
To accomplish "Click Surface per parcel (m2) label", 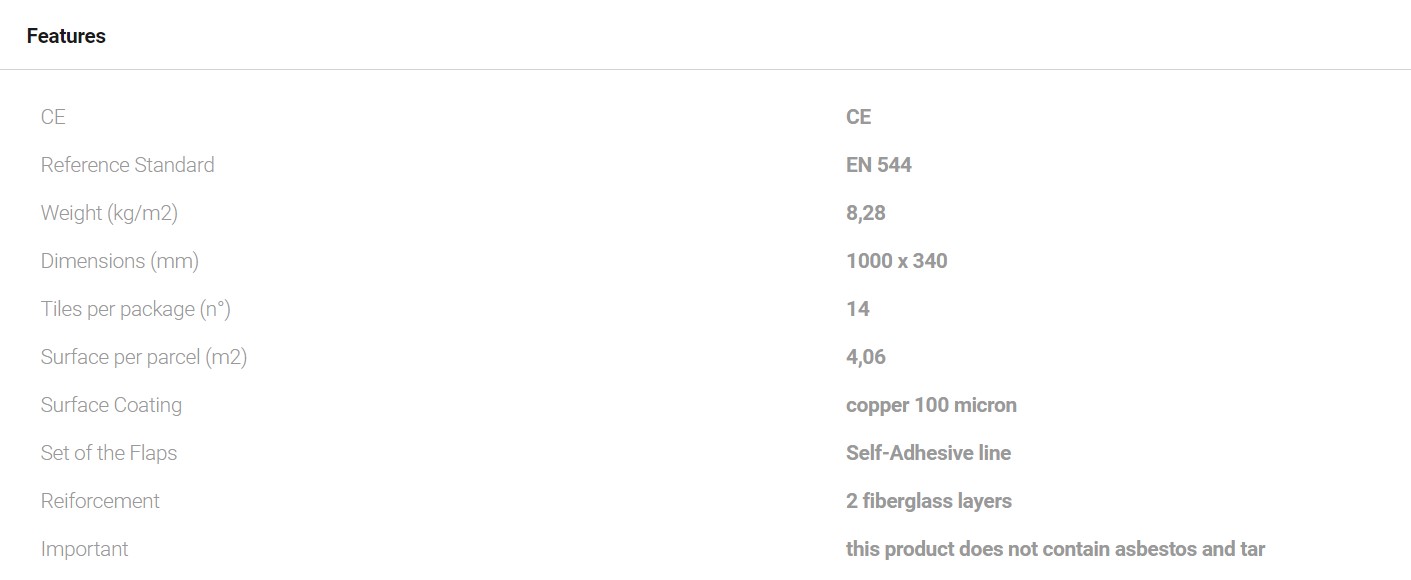I will [143, 357].
